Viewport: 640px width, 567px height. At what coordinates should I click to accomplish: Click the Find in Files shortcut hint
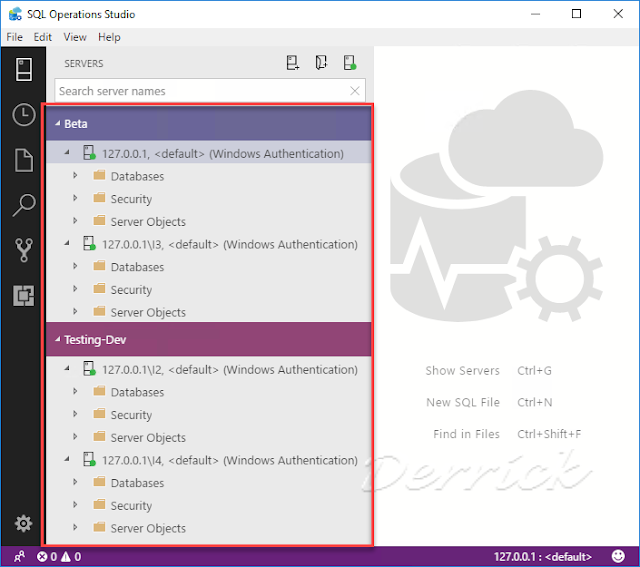pyautogui.click(x=507, y=434)
